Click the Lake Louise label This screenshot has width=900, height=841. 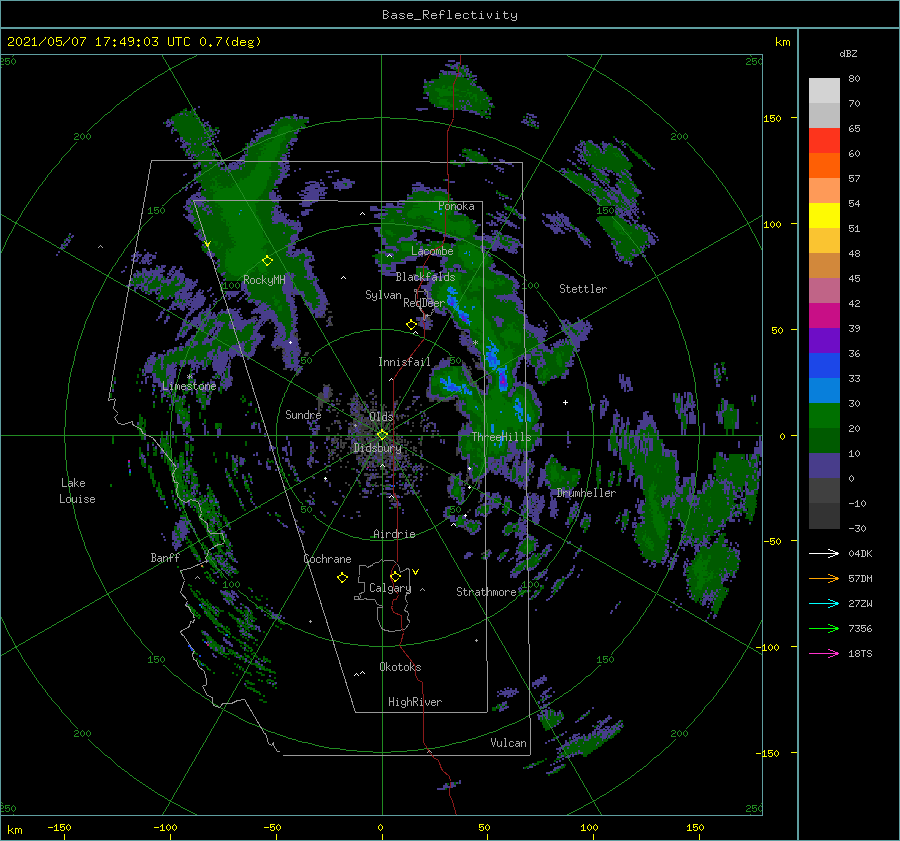click(x=77, y=491)
